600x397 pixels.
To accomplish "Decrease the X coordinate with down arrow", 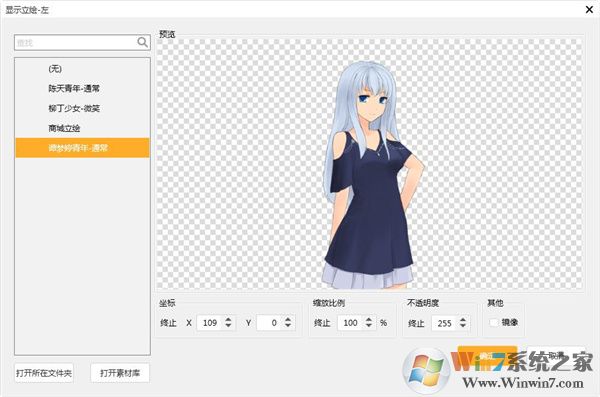I will (228, 326).
